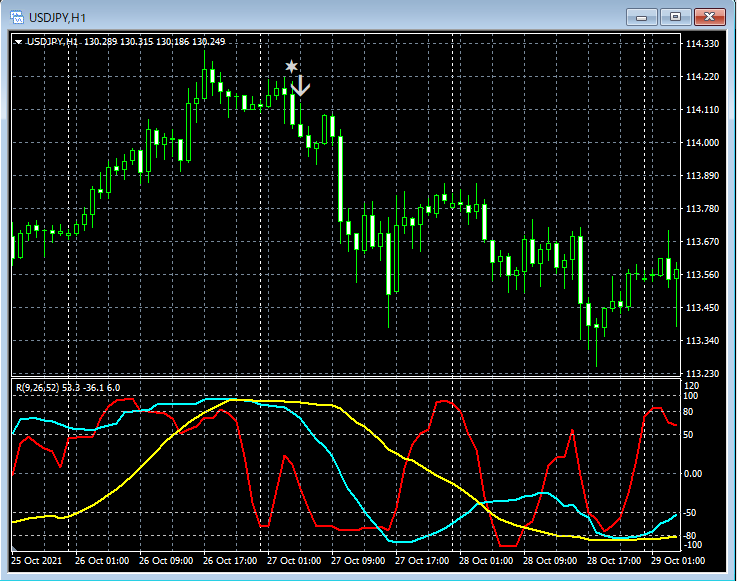Click the 26 Oct 09:00 time label

pos(166,561)
